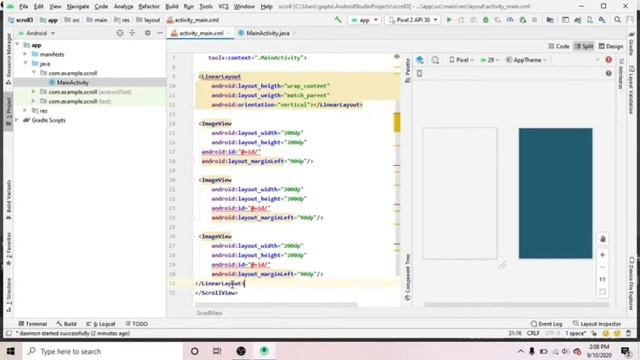The width and height of the screenshot is (640, 360).
Task: Open the Terminal tool window
Action: point(33,324)
